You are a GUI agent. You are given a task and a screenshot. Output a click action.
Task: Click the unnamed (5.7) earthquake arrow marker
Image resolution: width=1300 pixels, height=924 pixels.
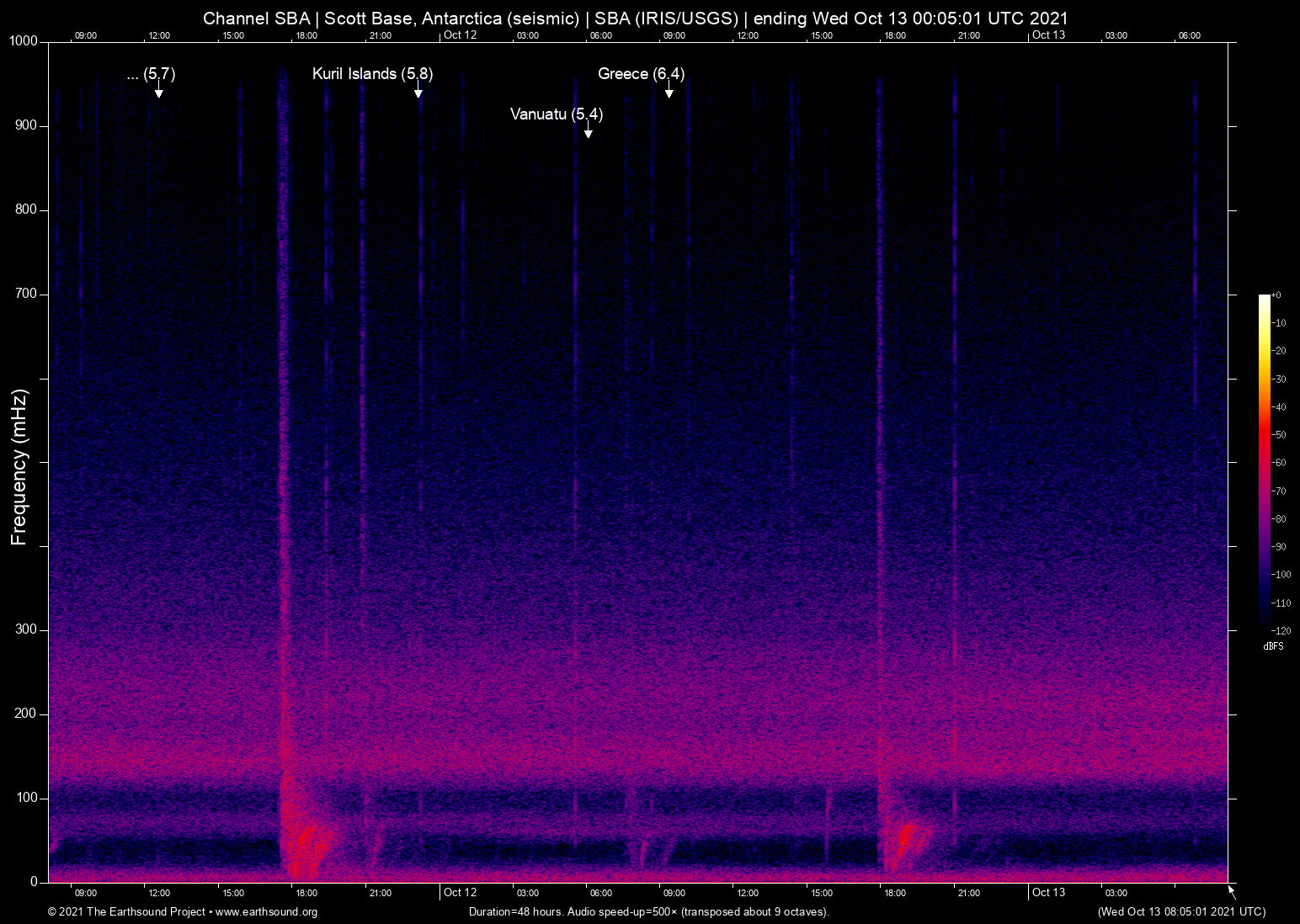[x=159, y=93]
